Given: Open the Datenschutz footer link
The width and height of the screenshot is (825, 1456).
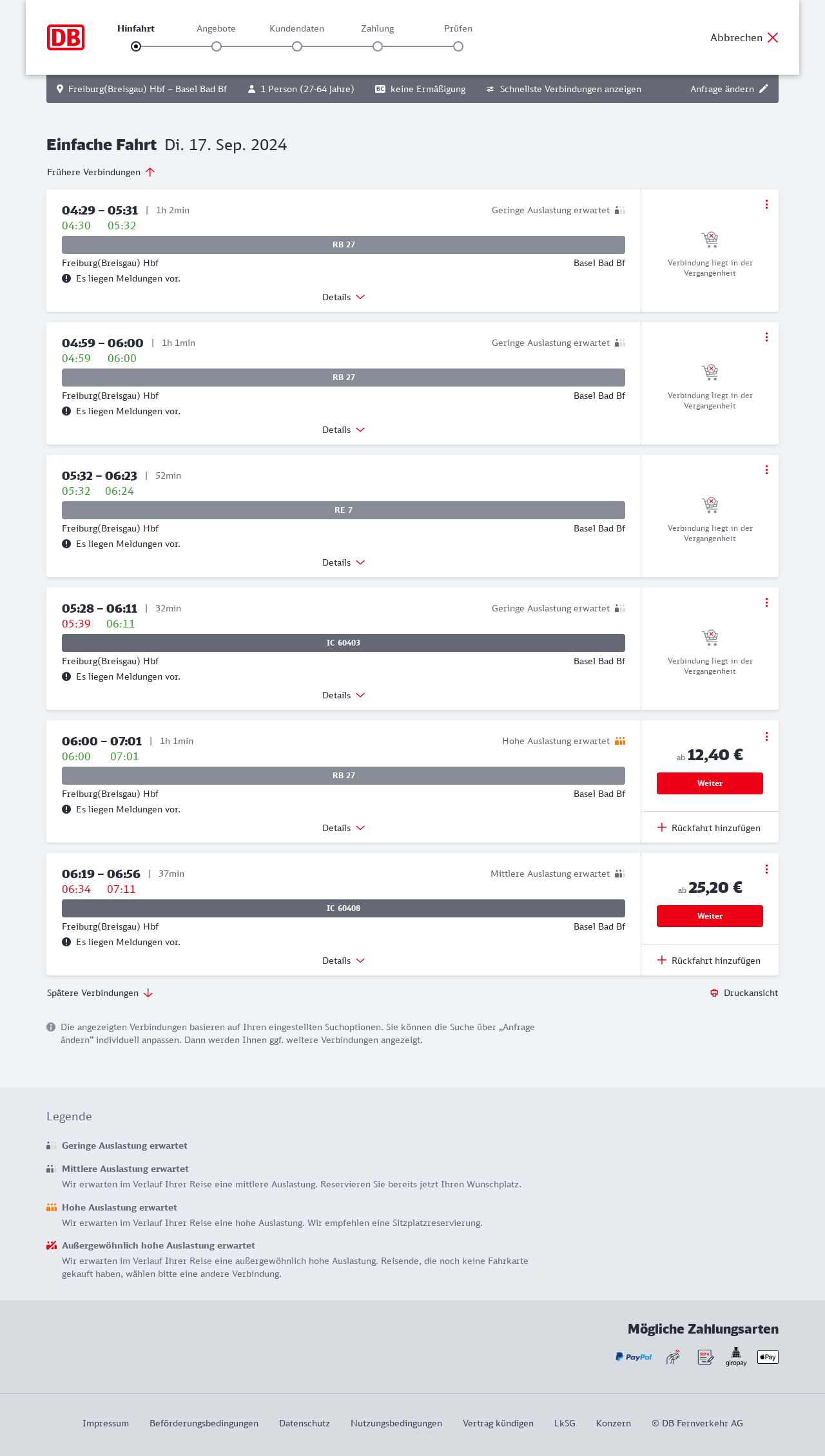Looking at the screenshot, I should 304,1423.
